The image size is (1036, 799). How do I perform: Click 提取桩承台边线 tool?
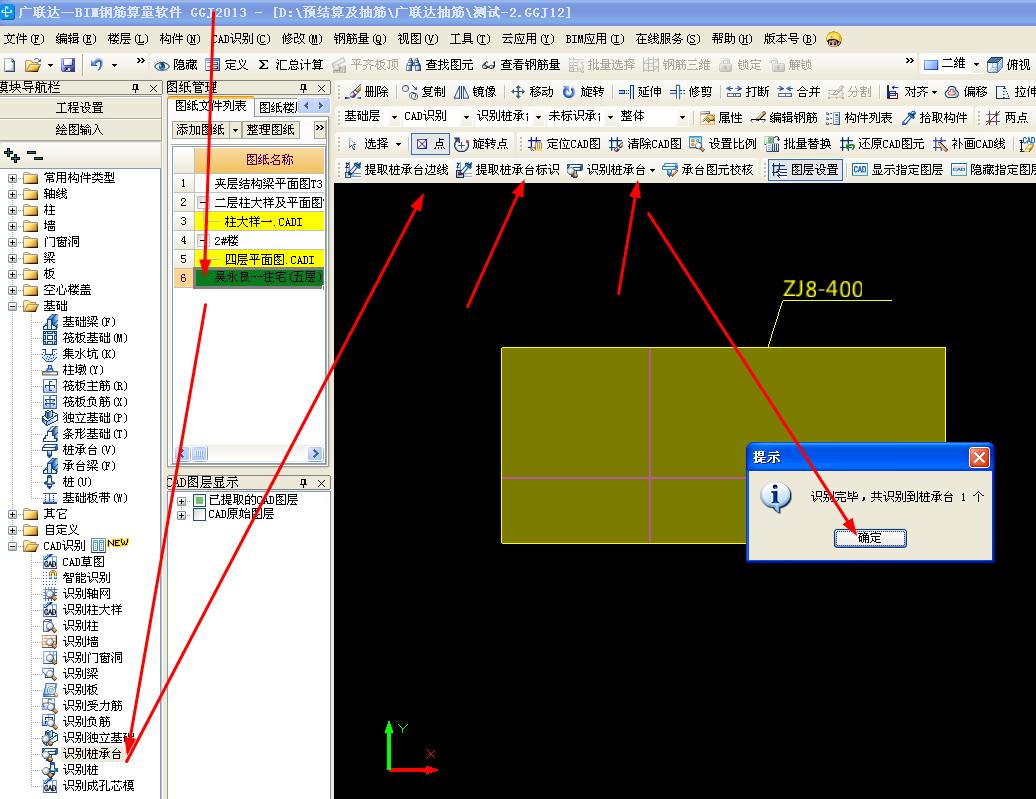click(x=397, y=170)
